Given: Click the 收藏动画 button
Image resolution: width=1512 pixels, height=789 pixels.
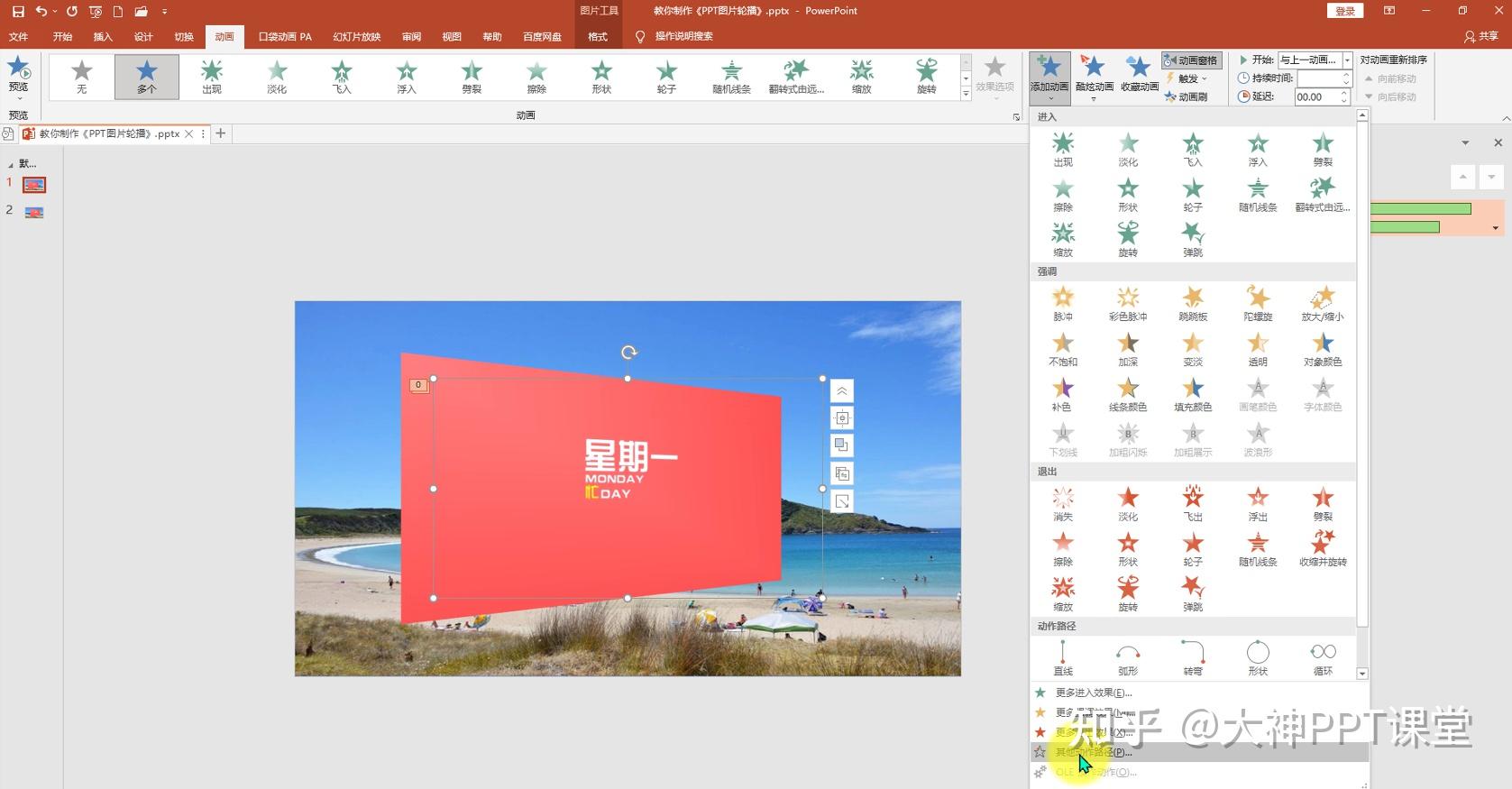Looking at the screenshot, I should pyautogui.click(x=1140, y=75).
